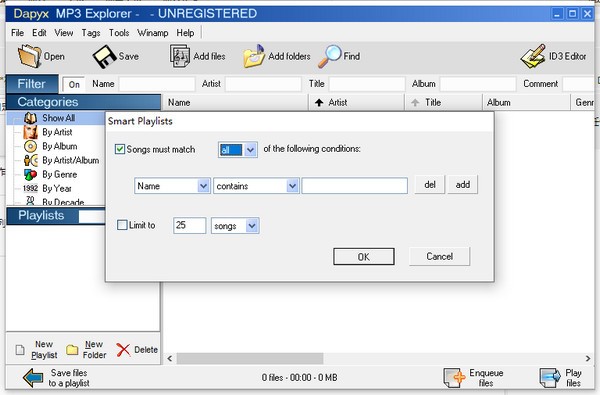This screenshot has height=395, width=600.
Task: Open the Tags menu
Action: pos(91,33)
